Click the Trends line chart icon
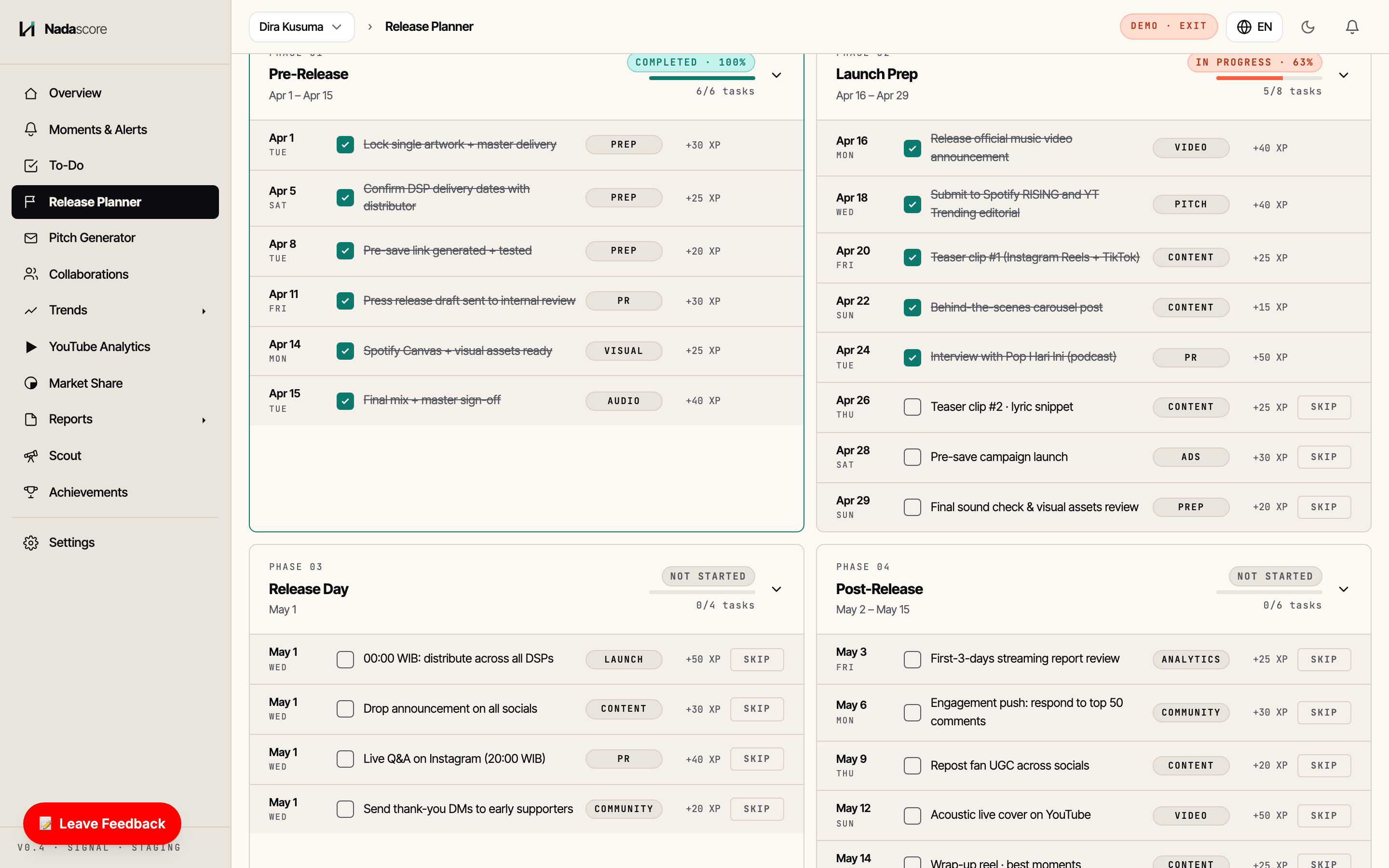The image size is (1389, 868). tap(31, 310)
